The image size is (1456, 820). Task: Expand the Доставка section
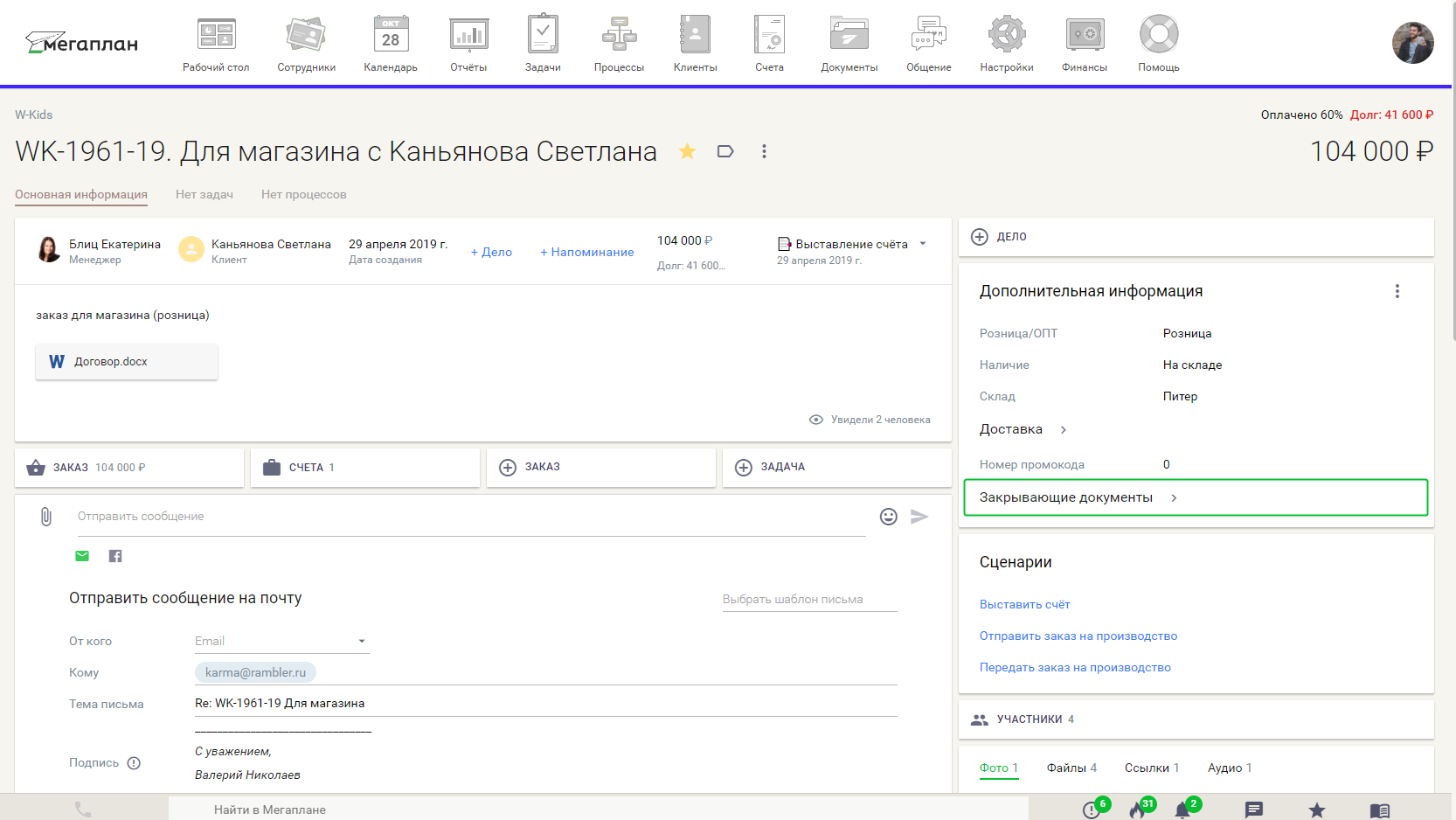tap(1023, 429)
